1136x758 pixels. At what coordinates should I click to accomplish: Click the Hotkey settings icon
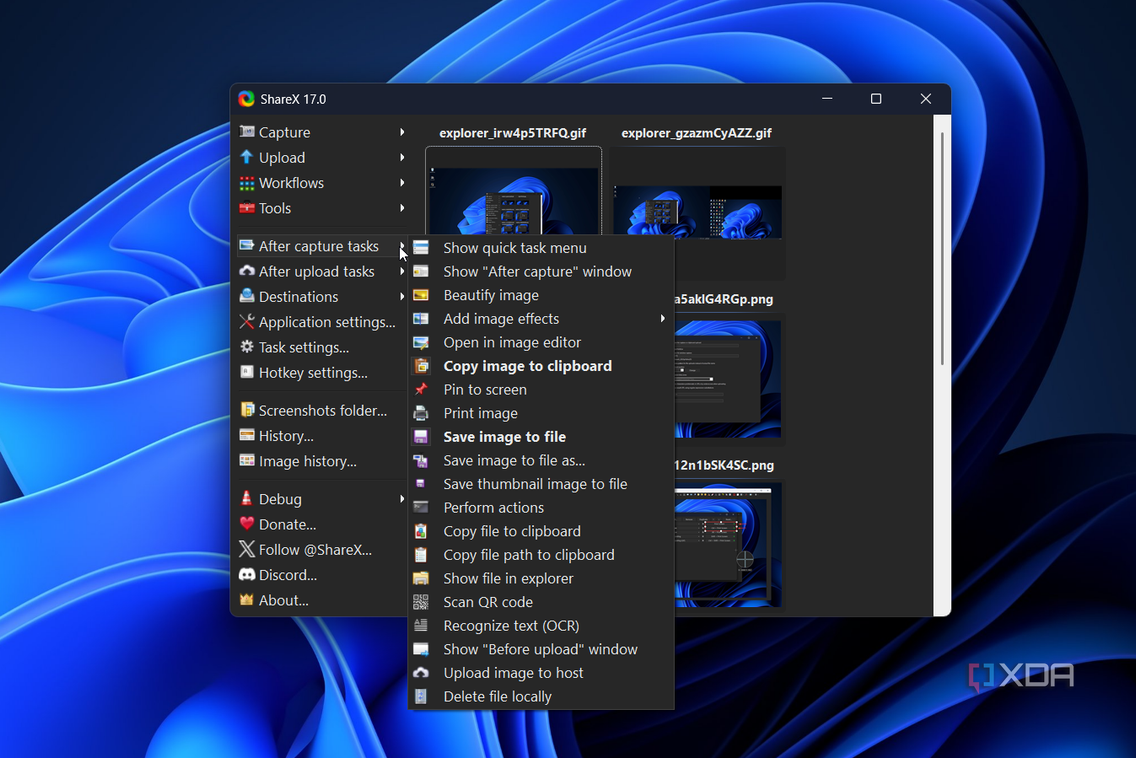(x=247, y=372)
